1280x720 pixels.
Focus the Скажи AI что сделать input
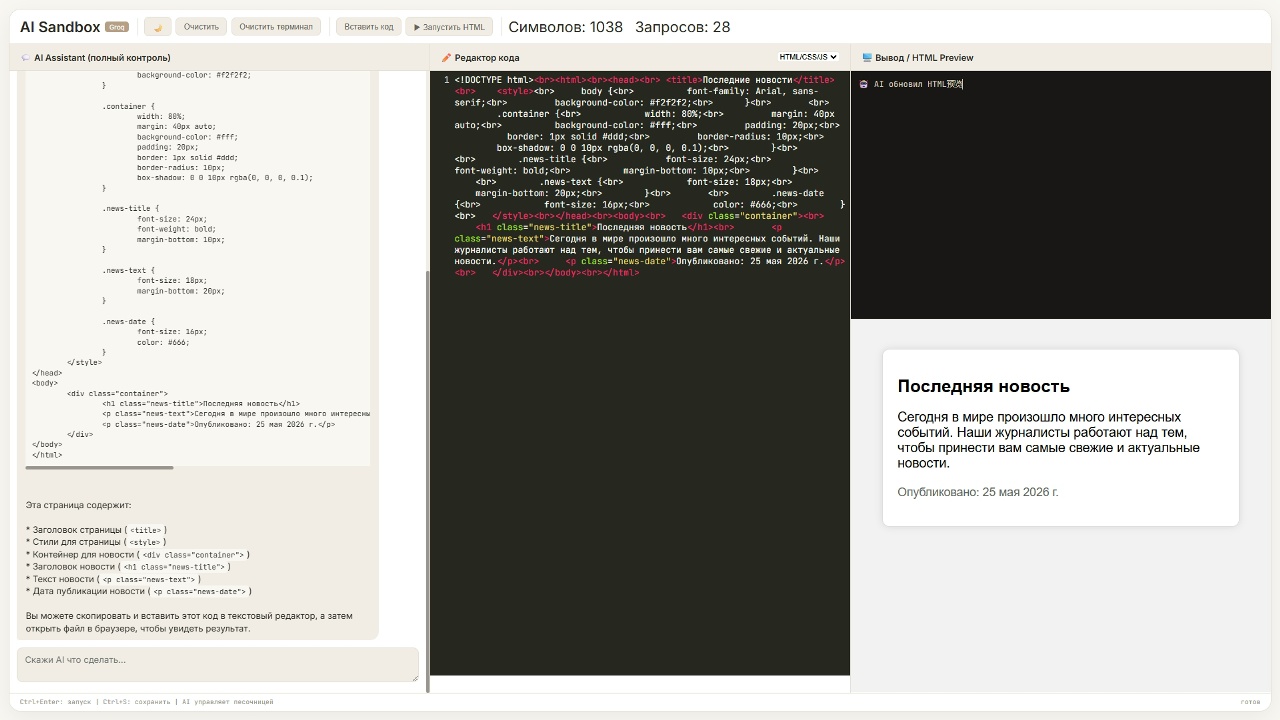218,665
